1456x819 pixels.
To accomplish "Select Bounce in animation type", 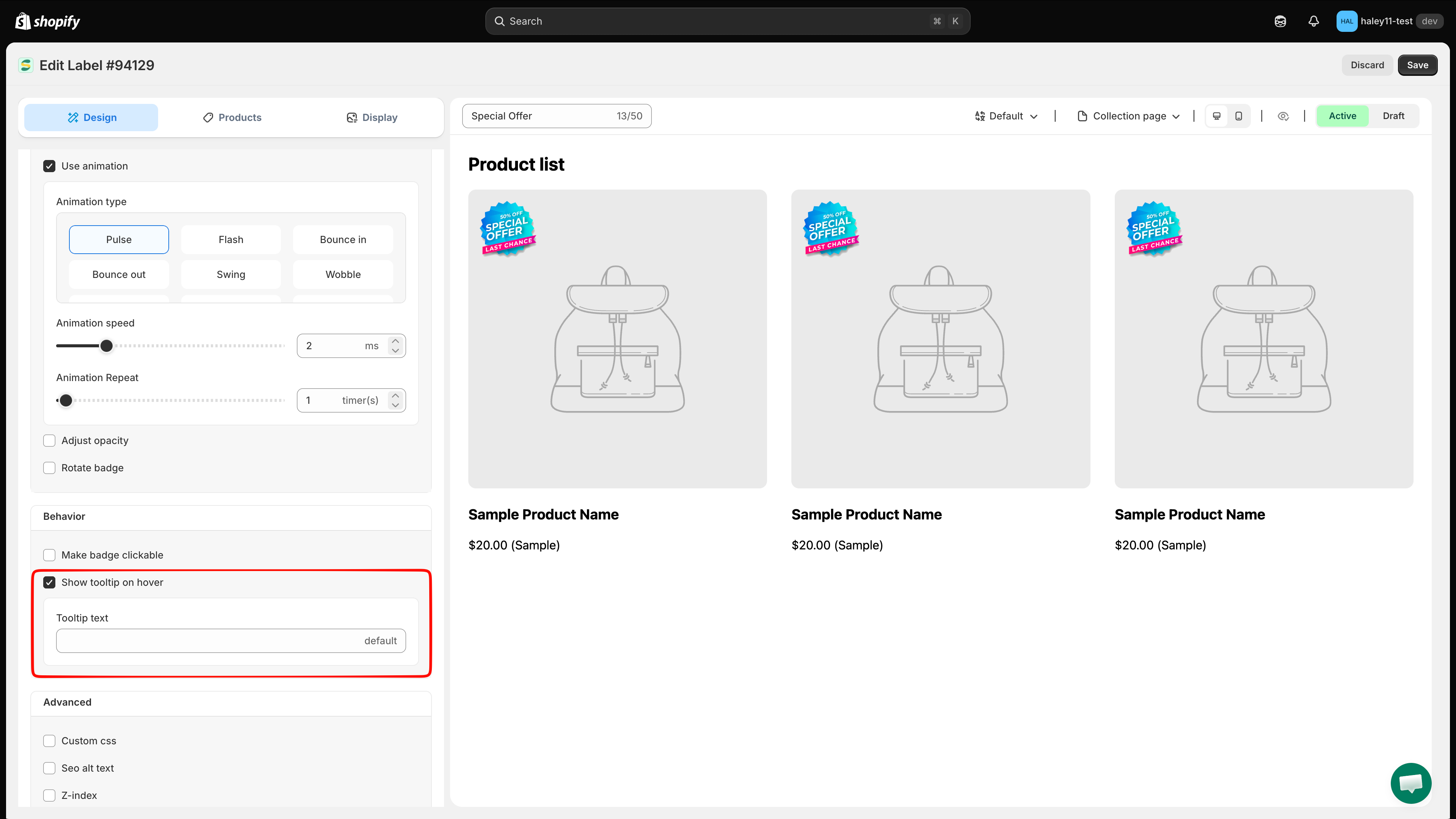I will (x=343, y=240).
